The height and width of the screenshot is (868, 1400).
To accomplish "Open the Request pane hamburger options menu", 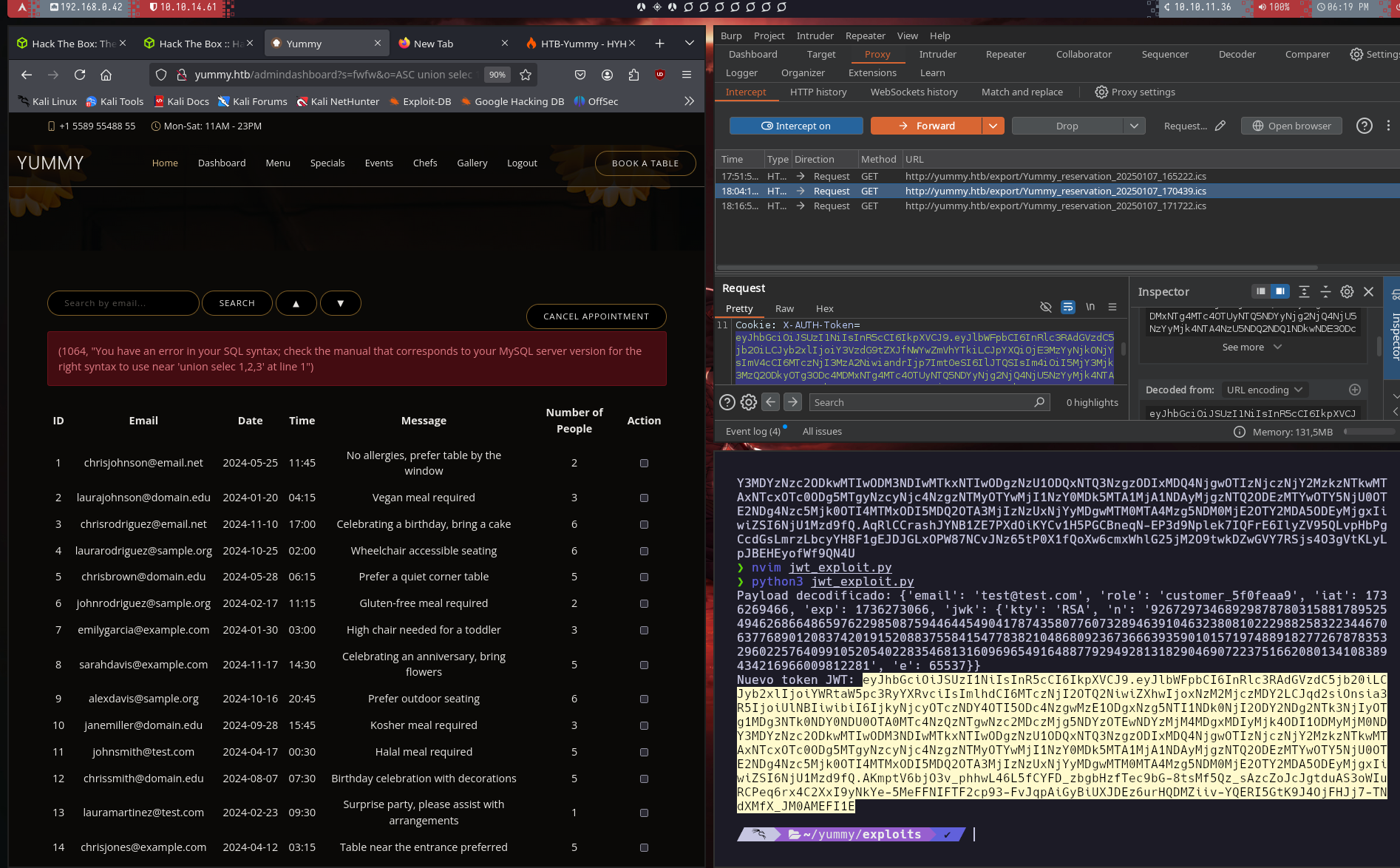I will click(x=1112, y=307).
